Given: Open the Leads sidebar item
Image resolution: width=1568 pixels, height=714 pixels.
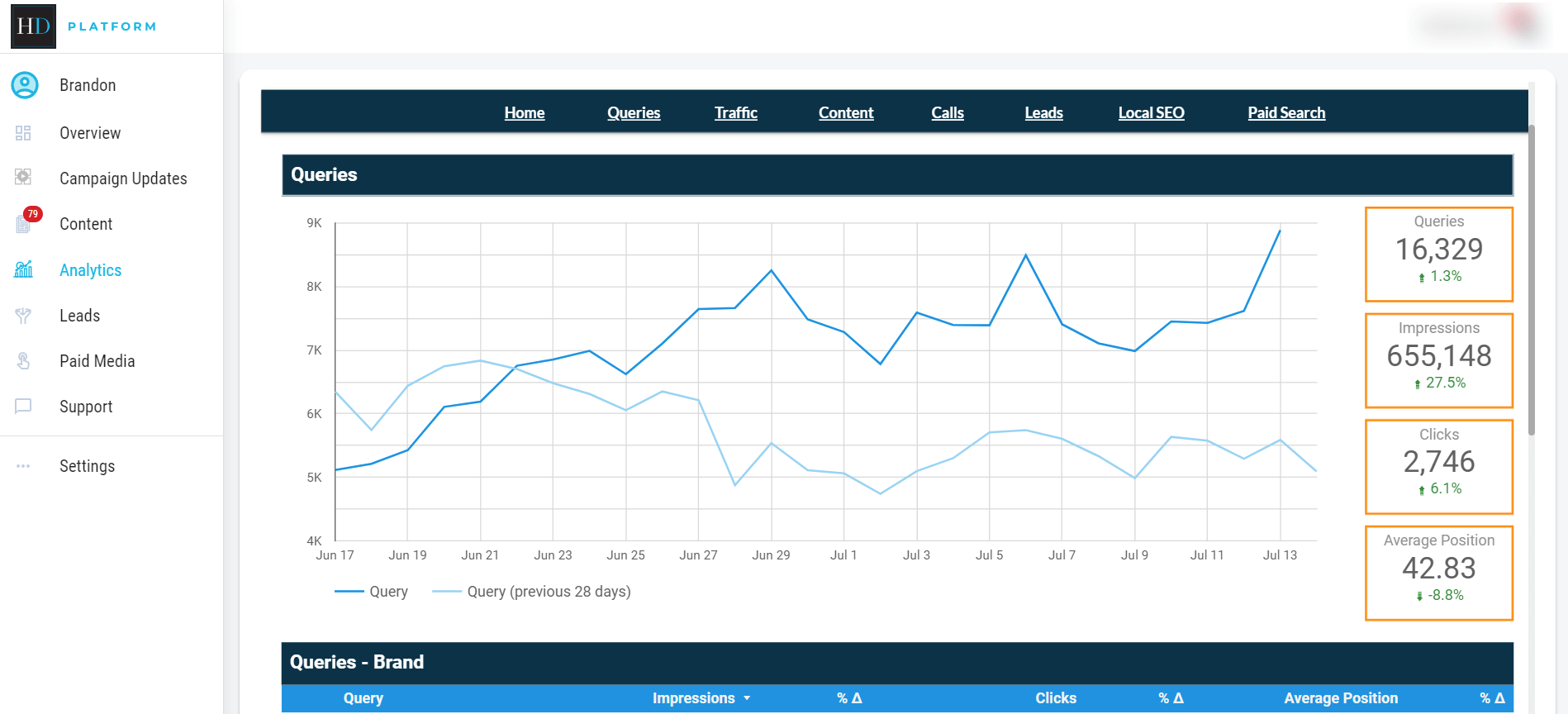Looking at the screenshot, I should pos(79,316).
